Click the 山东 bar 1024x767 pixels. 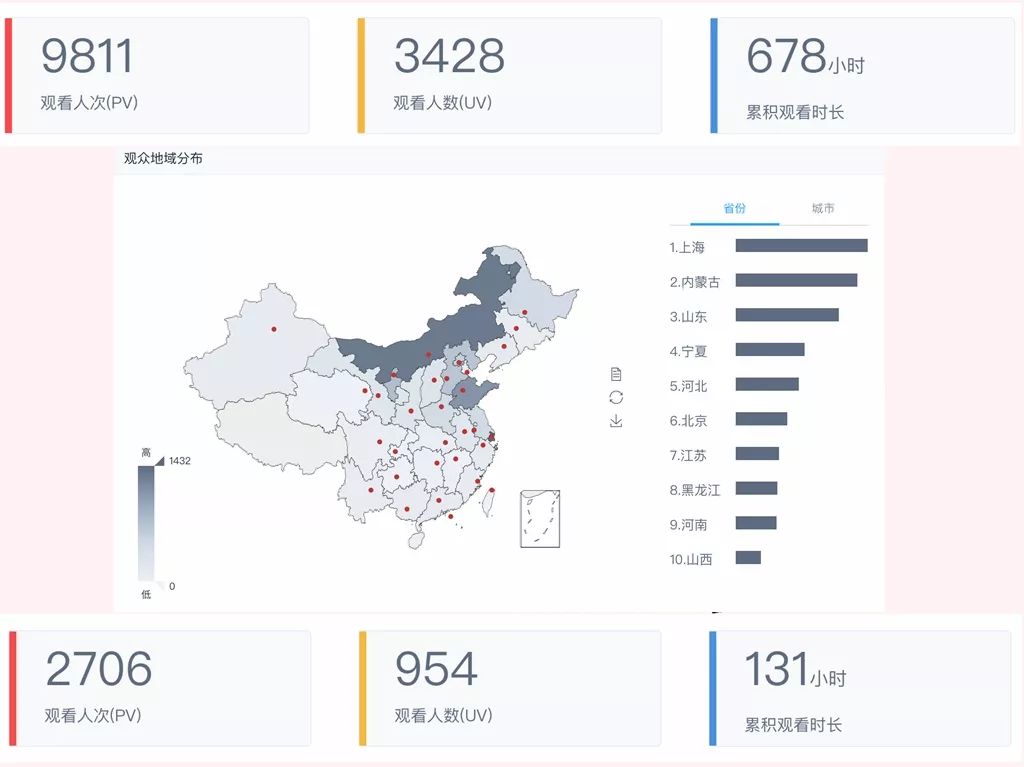pos(787,315)
